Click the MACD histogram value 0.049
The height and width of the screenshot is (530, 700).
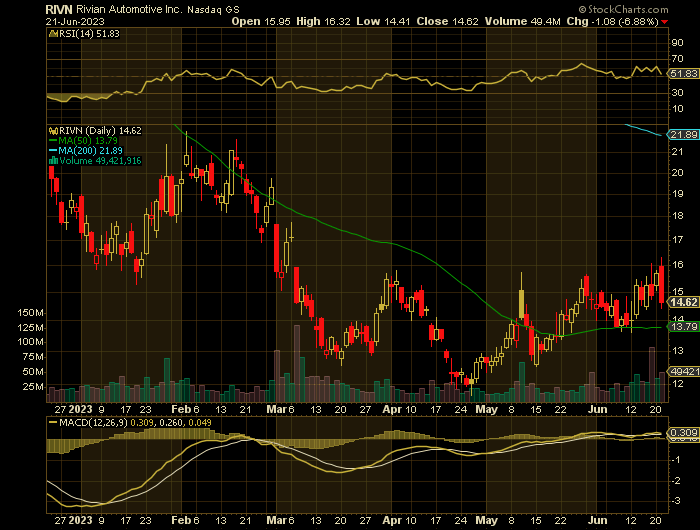200,422
